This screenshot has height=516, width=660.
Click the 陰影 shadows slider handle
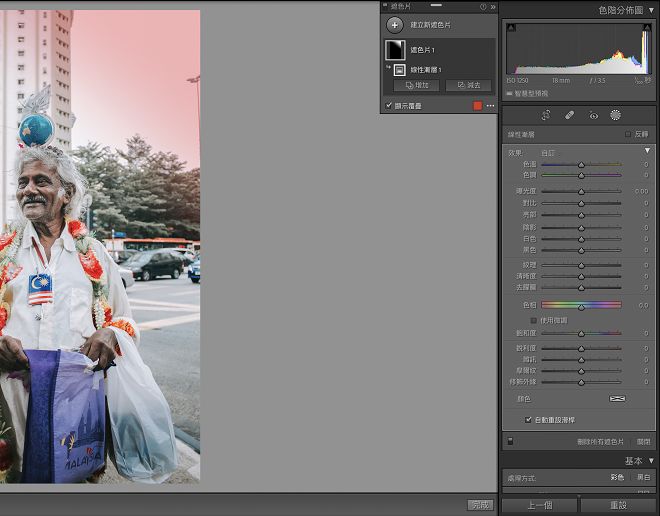581,228
